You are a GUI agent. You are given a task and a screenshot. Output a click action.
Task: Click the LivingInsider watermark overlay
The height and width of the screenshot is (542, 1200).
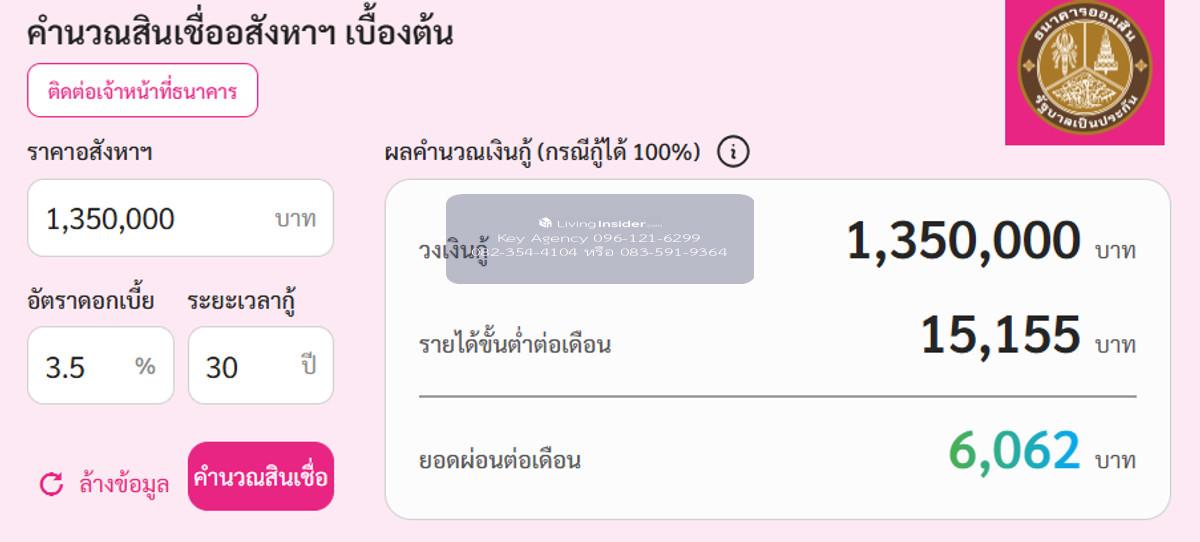tap(600, 239)
